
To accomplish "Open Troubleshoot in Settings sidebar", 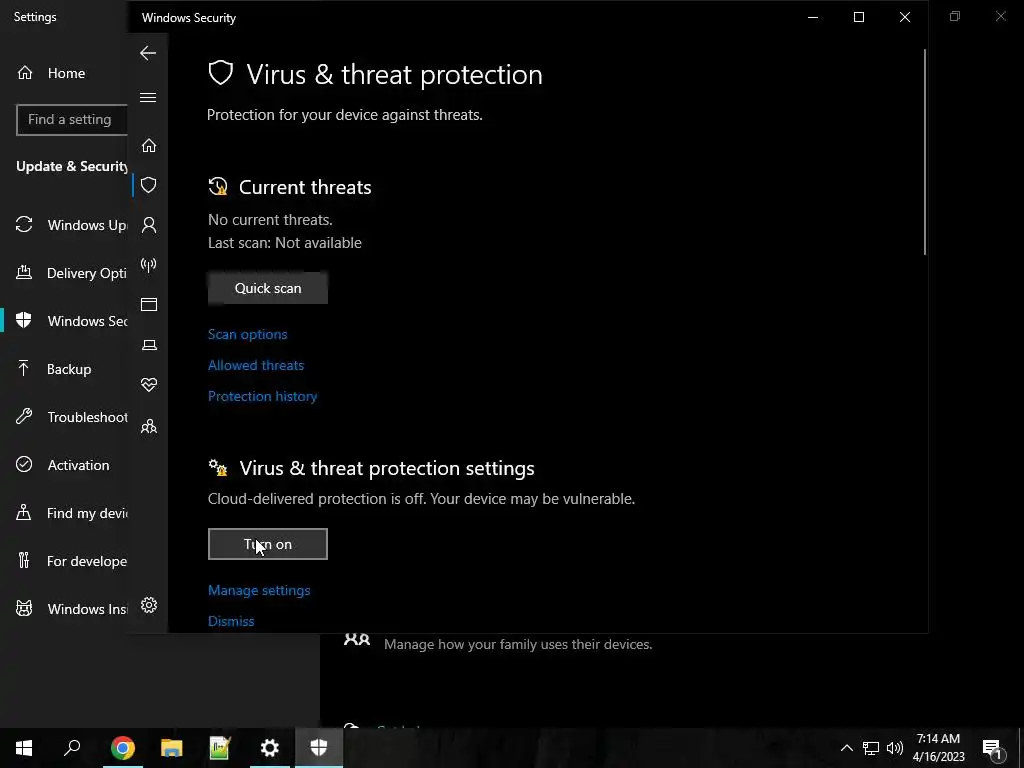I will point(72,417).
